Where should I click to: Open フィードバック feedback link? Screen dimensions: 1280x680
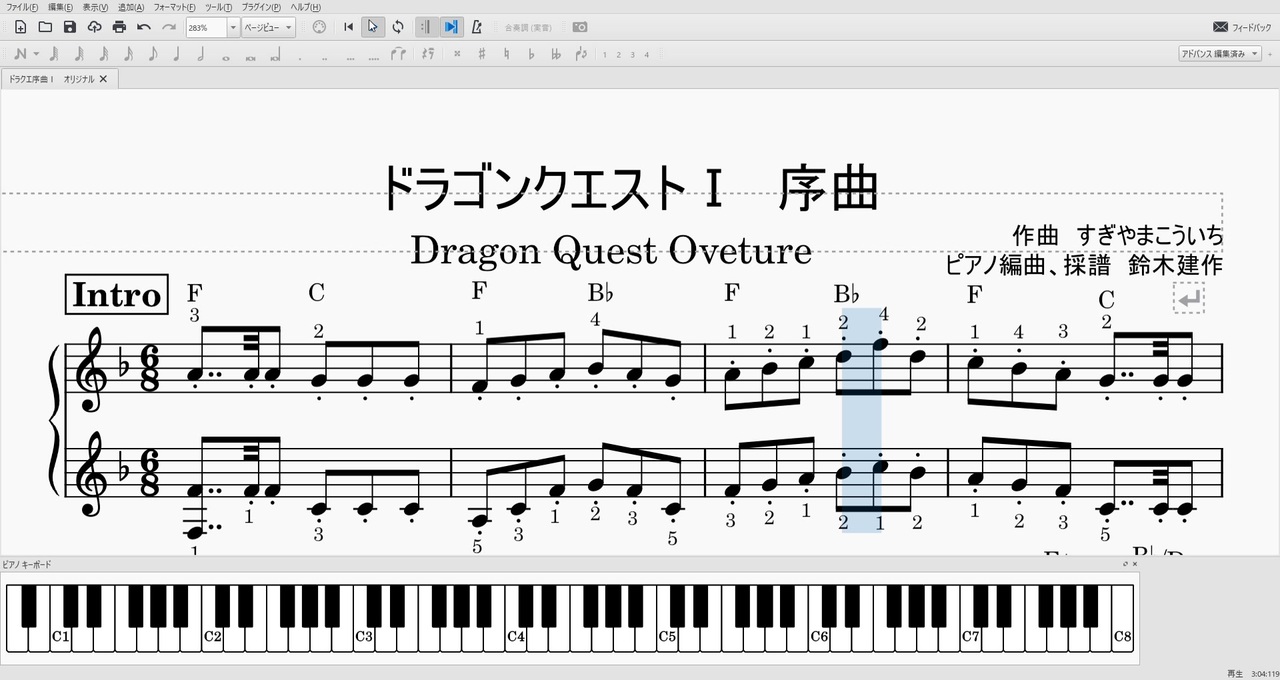1242,27
